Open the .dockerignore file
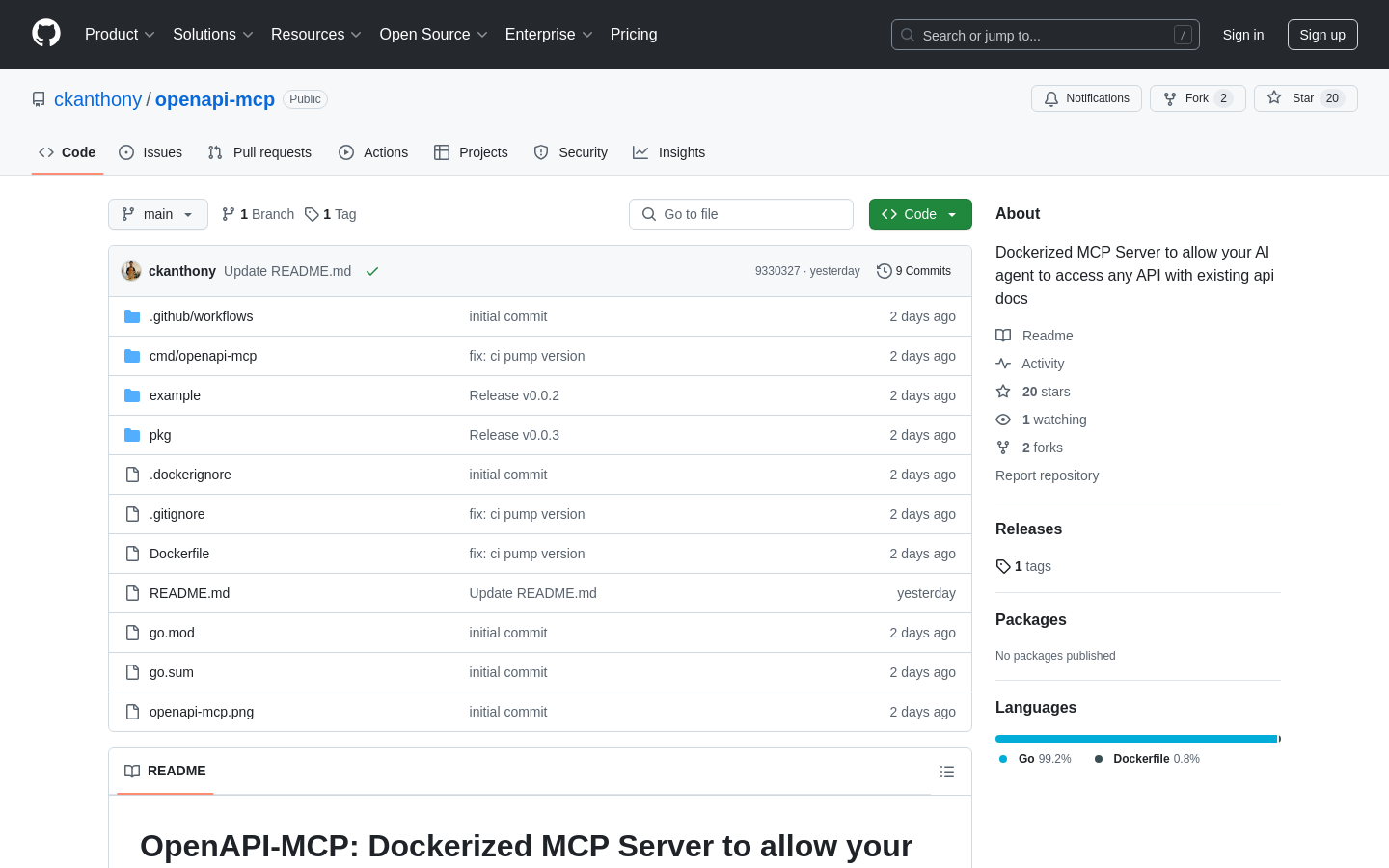1389x868 pixels. 190,475
